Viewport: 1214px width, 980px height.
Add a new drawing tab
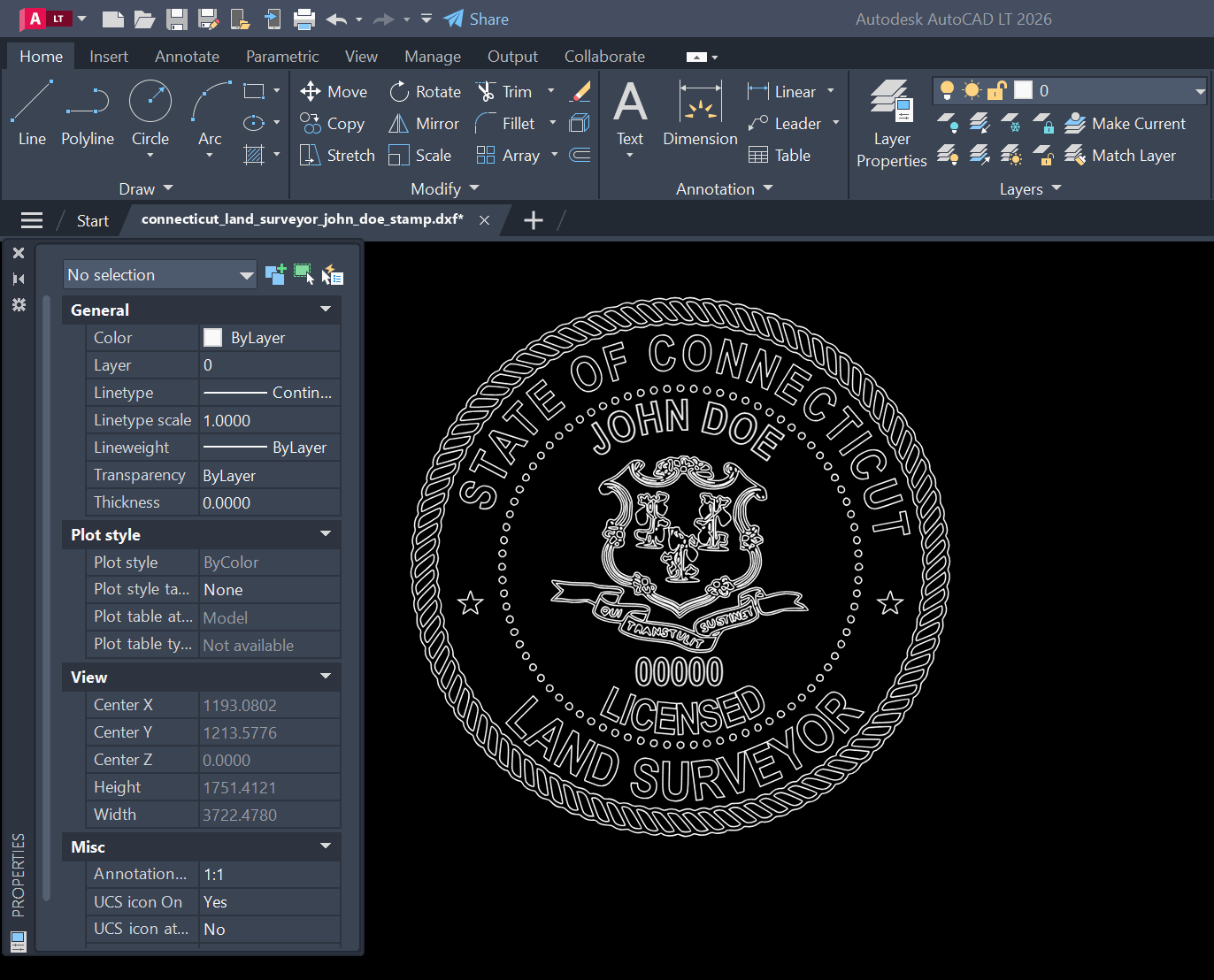pyautogui.click(x=533, y=220)
